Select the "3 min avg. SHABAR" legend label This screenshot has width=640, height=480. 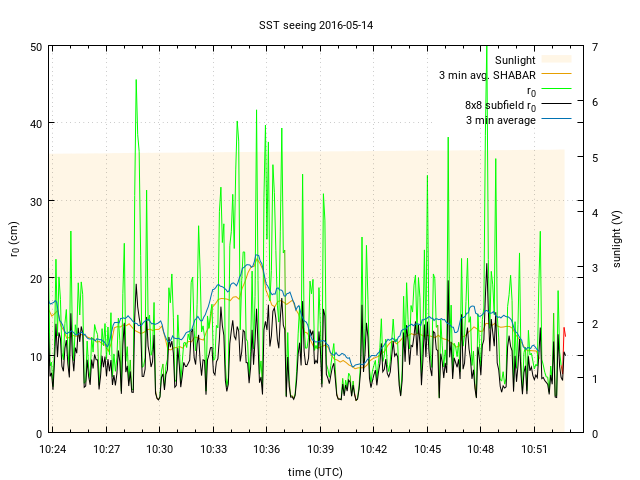pos(487,75)
